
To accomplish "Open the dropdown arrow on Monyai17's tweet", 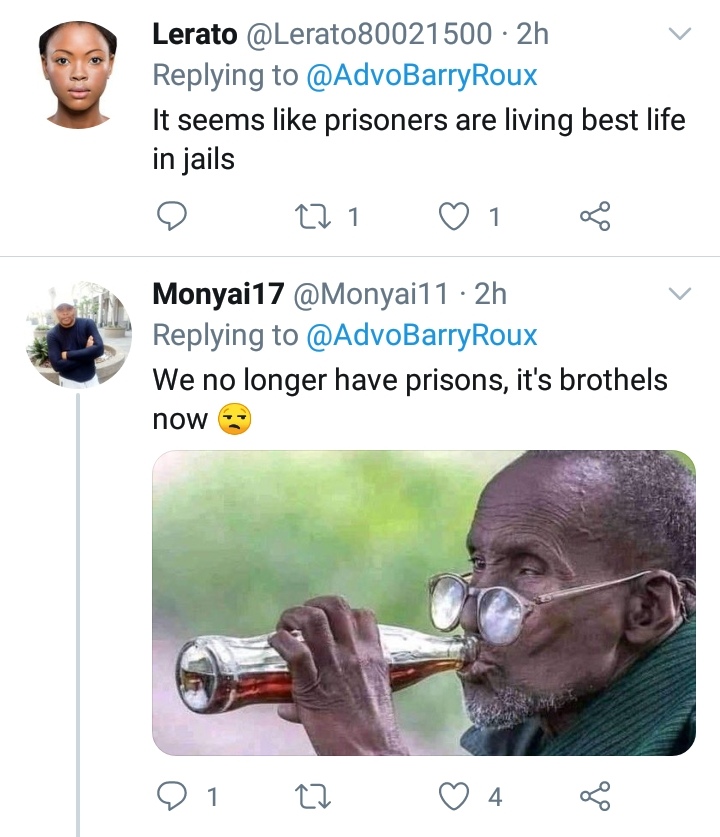I will tap(680, 294).
